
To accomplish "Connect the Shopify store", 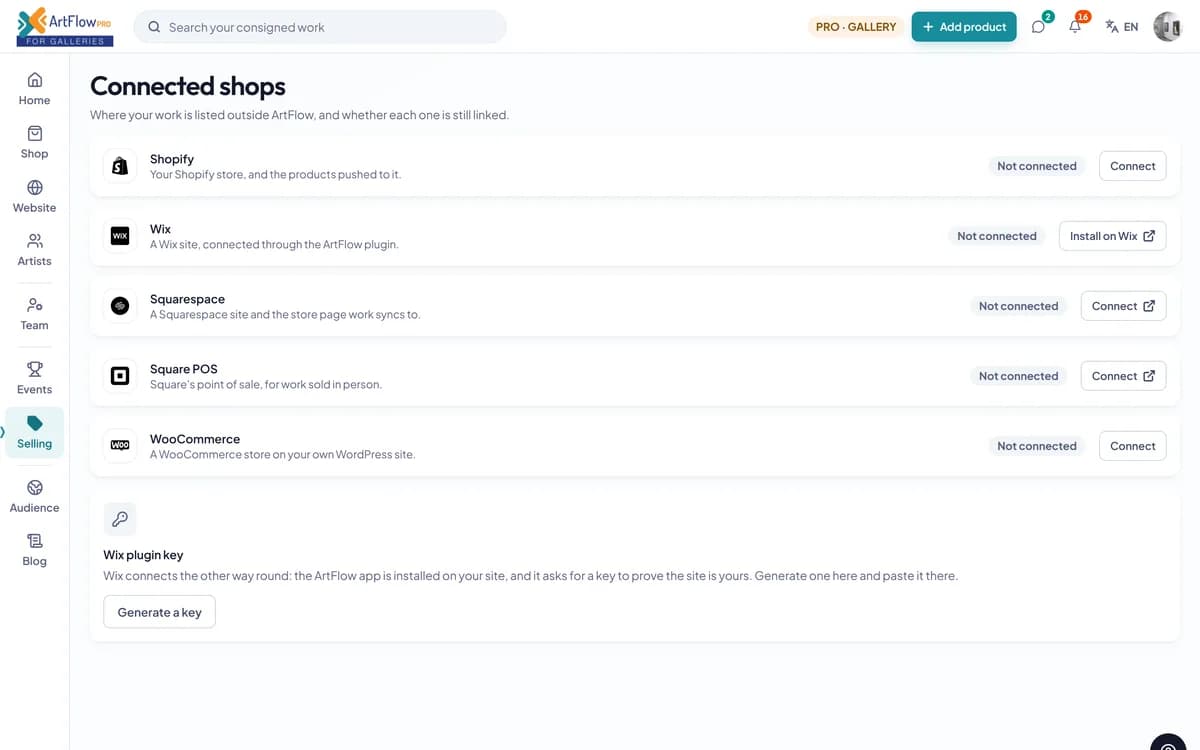I will (1132, 166).
